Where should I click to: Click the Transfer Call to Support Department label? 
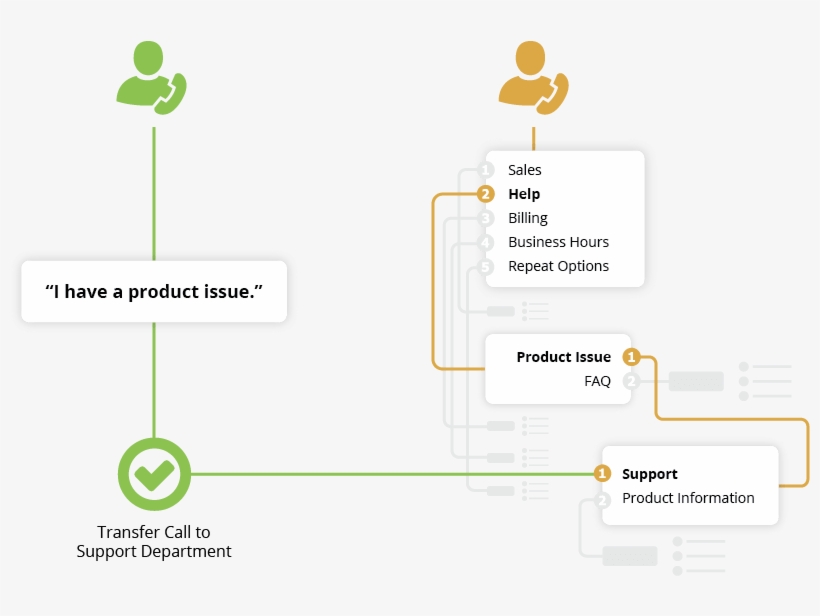(x=154, y=541)
